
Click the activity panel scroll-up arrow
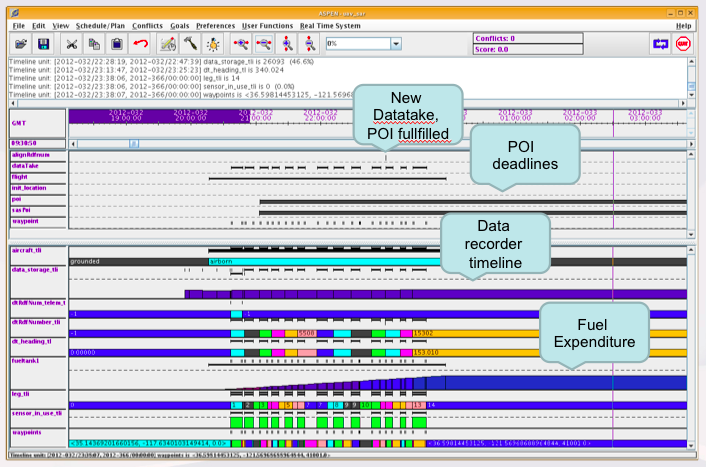point(691,155)
